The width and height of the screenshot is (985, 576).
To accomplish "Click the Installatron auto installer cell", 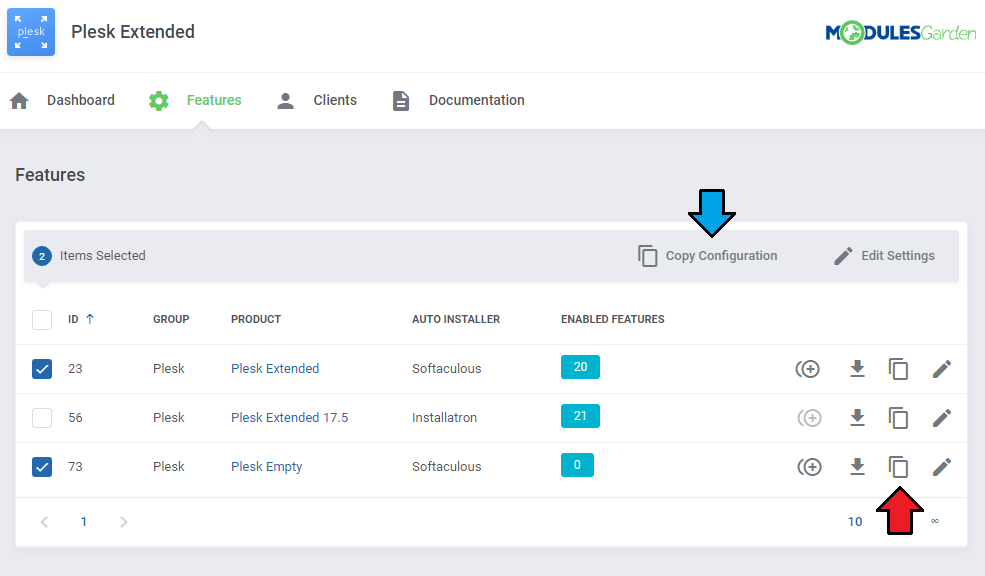I will [x=444, y=418].
